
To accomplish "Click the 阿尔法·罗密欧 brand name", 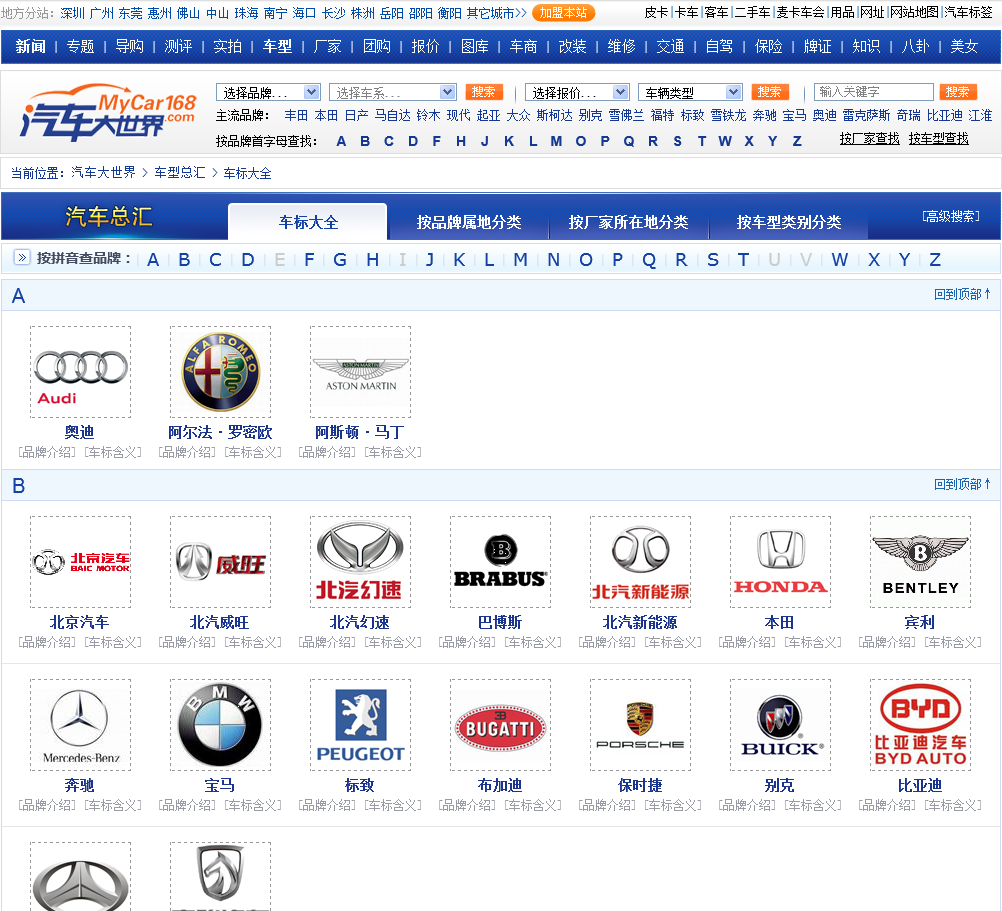I will (220, 433).
